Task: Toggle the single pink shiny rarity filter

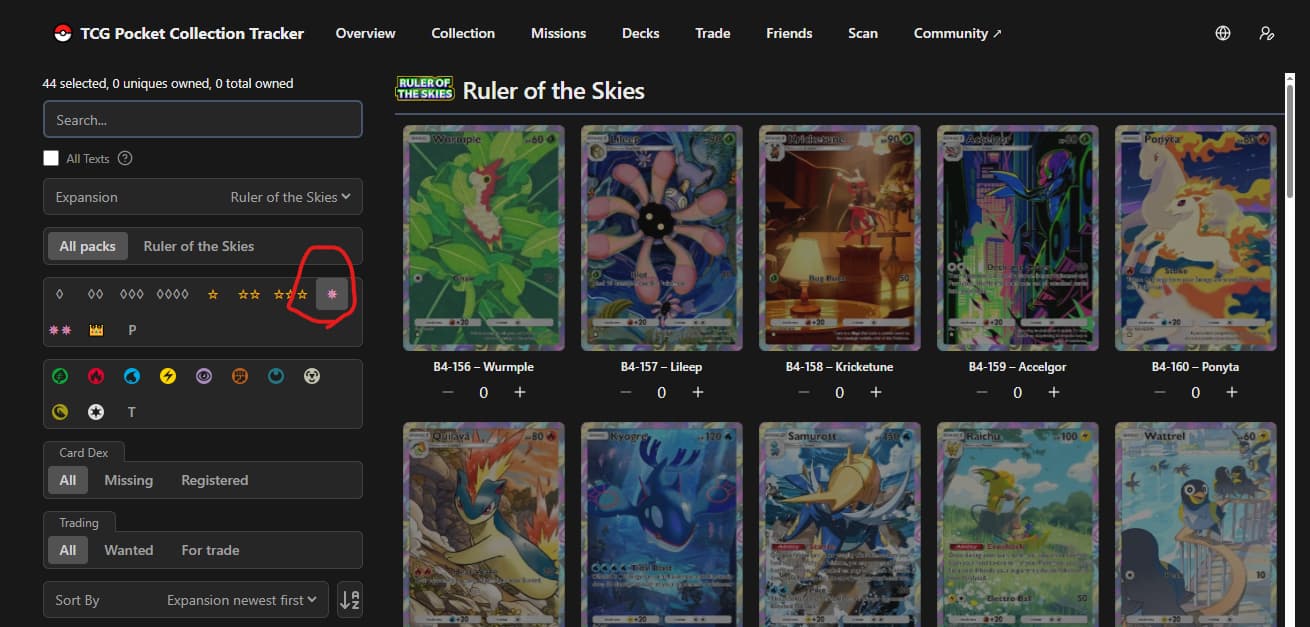Action: pyautogui.click(x=332, y=294)
